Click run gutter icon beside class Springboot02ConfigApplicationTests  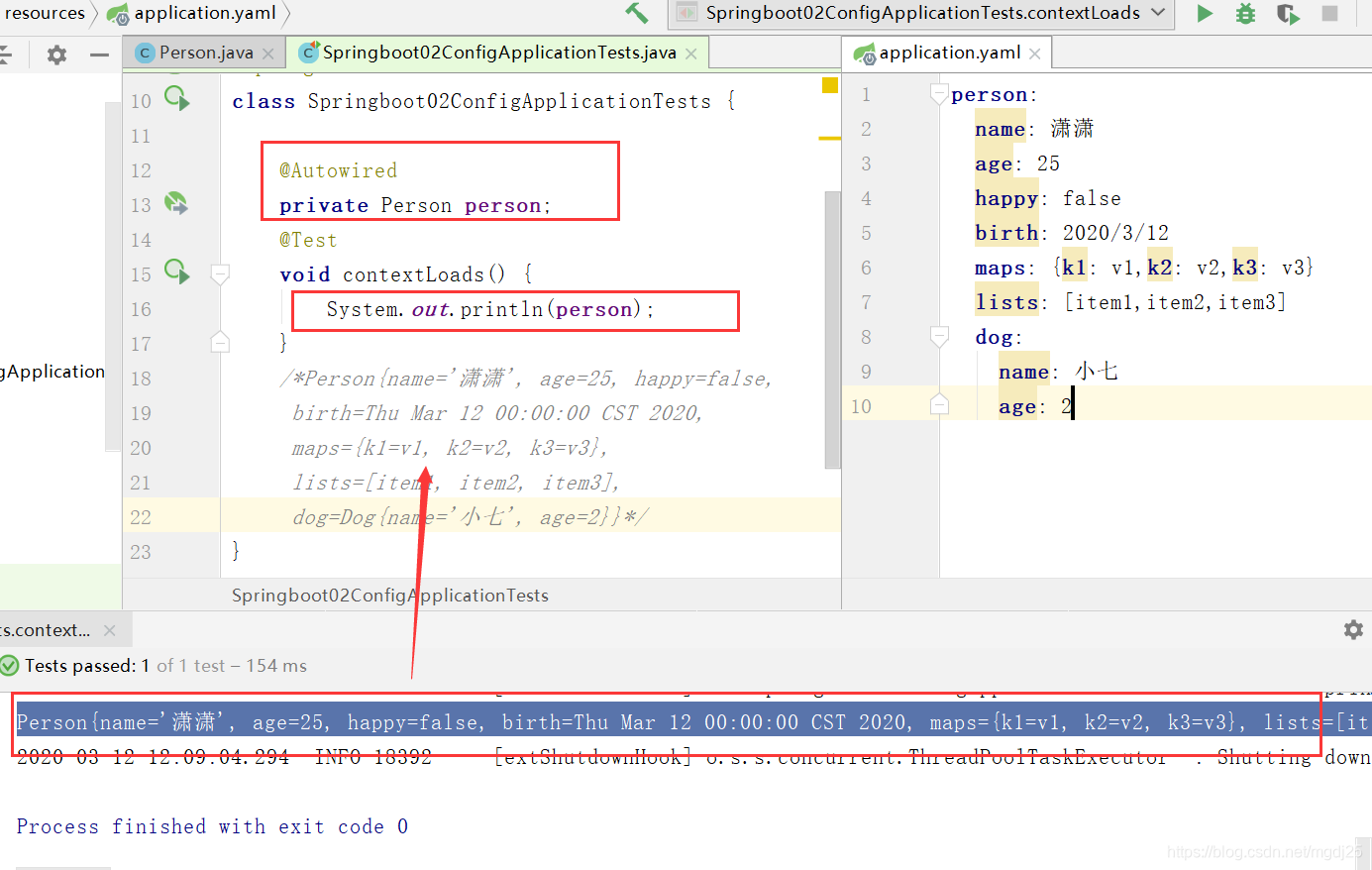176,98
